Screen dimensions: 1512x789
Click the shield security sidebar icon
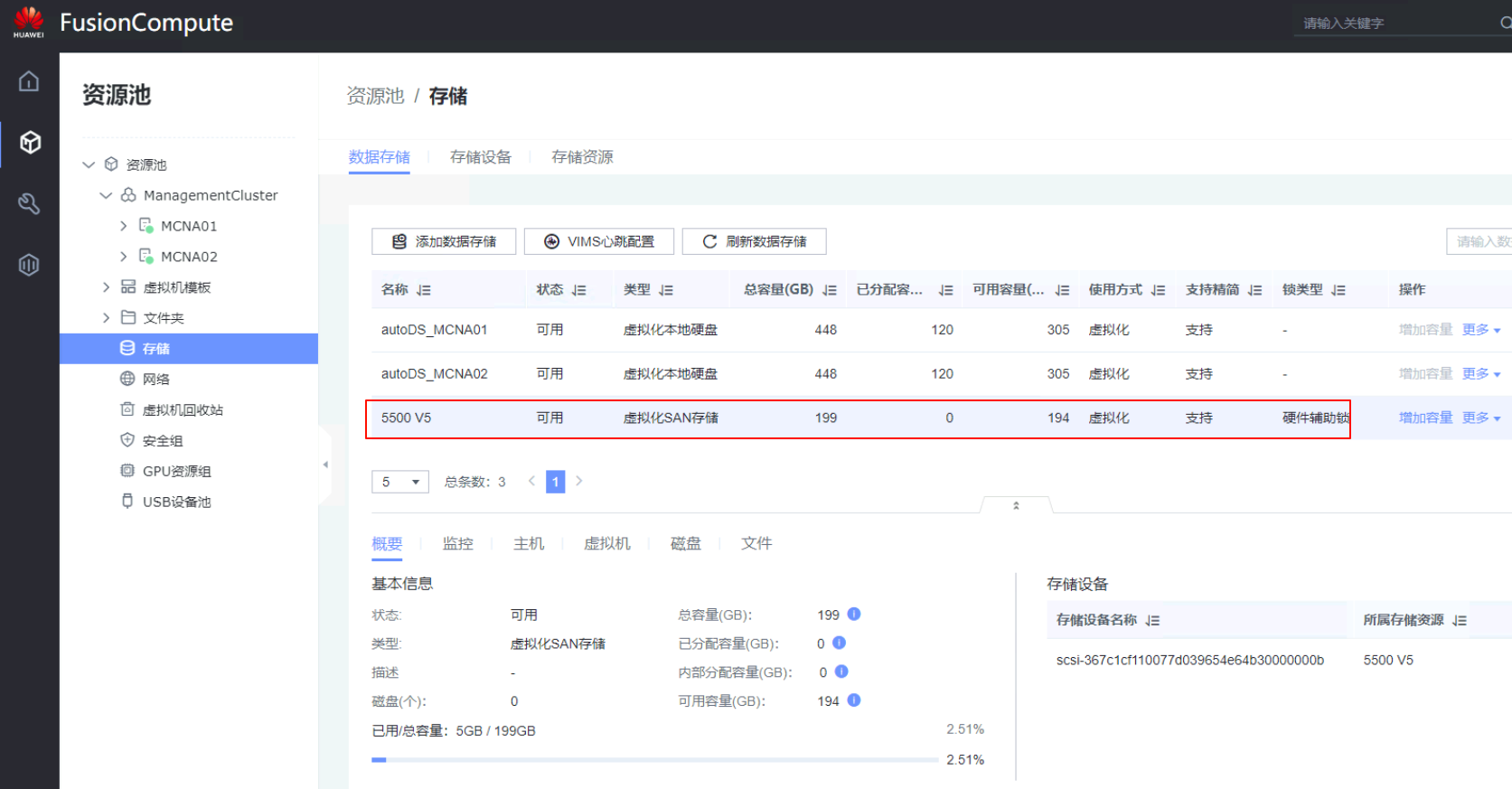pos(29,265)
